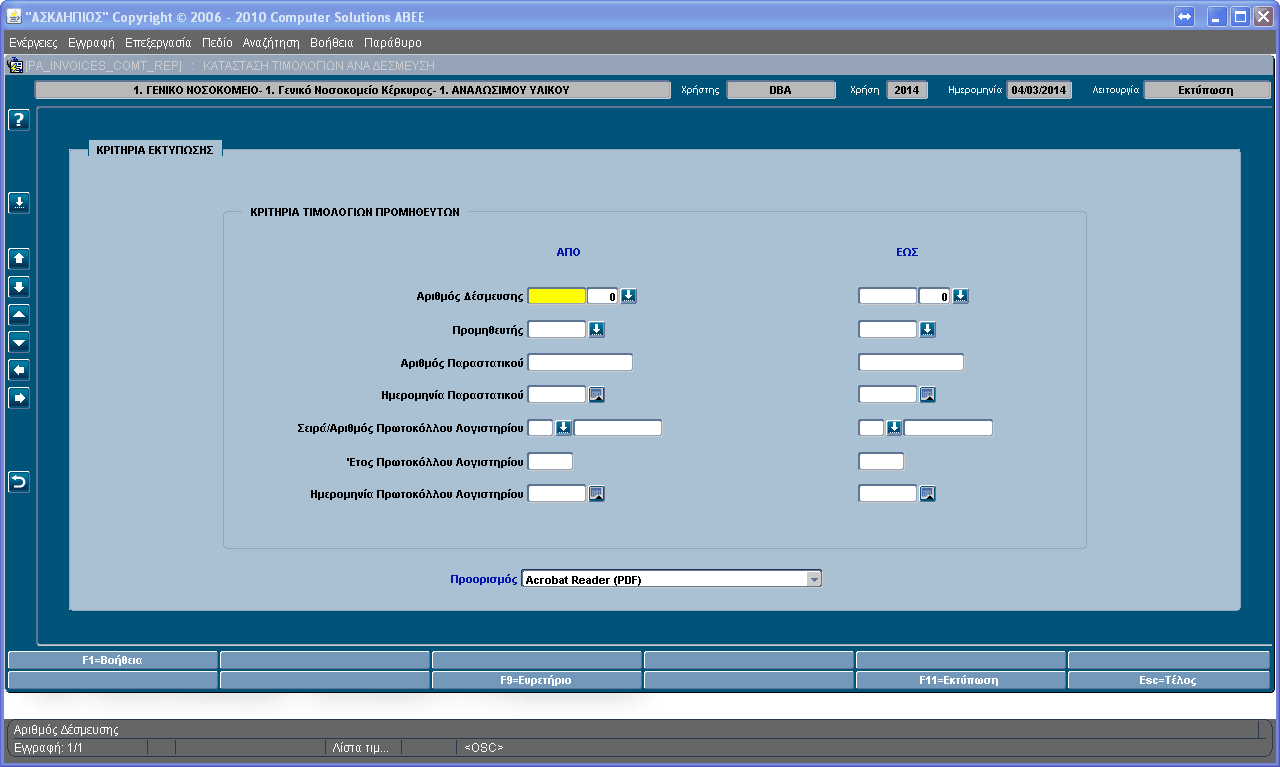Image resolution: width=1280 pixels, height=767 pixels.
Task: Open the Παράθυρο menu
Action: 393,43
